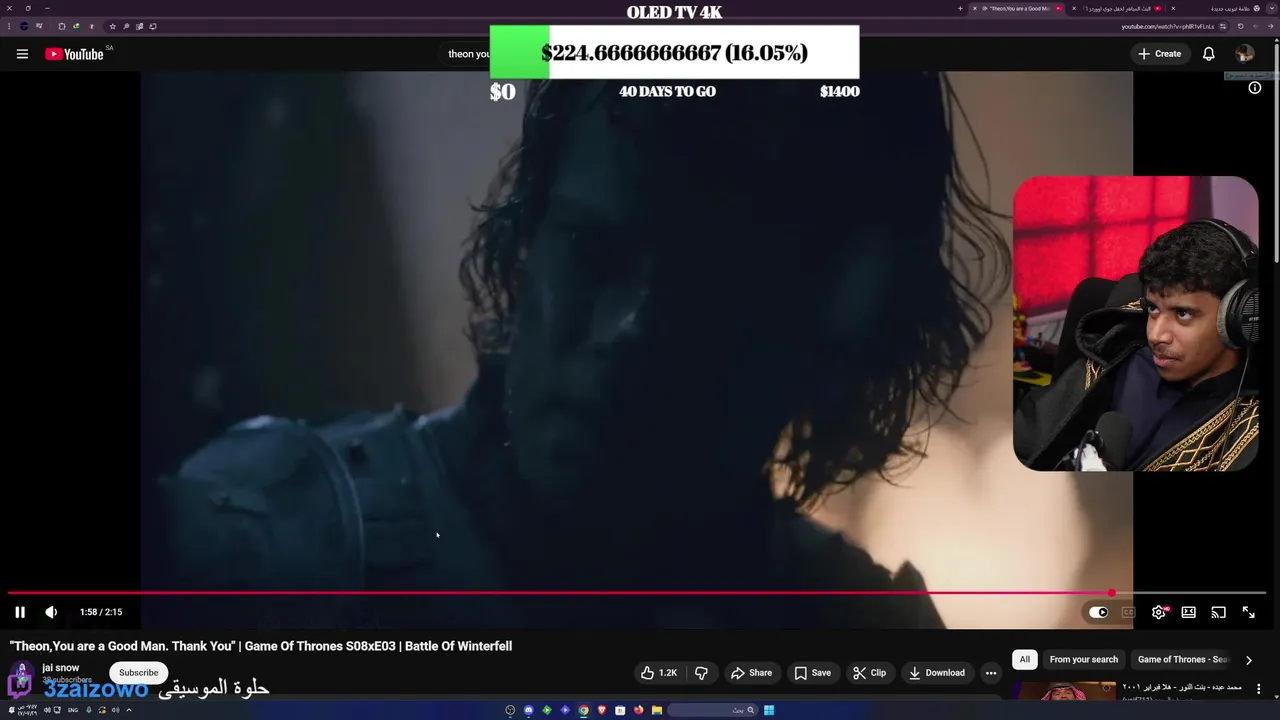Open the jai snow channel name
The image size is (1280, 720).
pyautogui.click(x=61, y=668)
